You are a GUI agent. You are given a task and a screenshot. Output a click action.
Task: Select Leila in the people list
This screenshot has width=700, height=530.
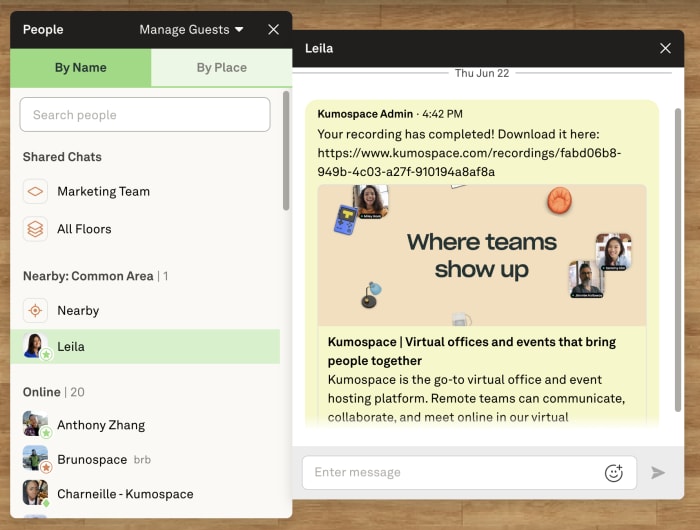[x=145, y=346]
